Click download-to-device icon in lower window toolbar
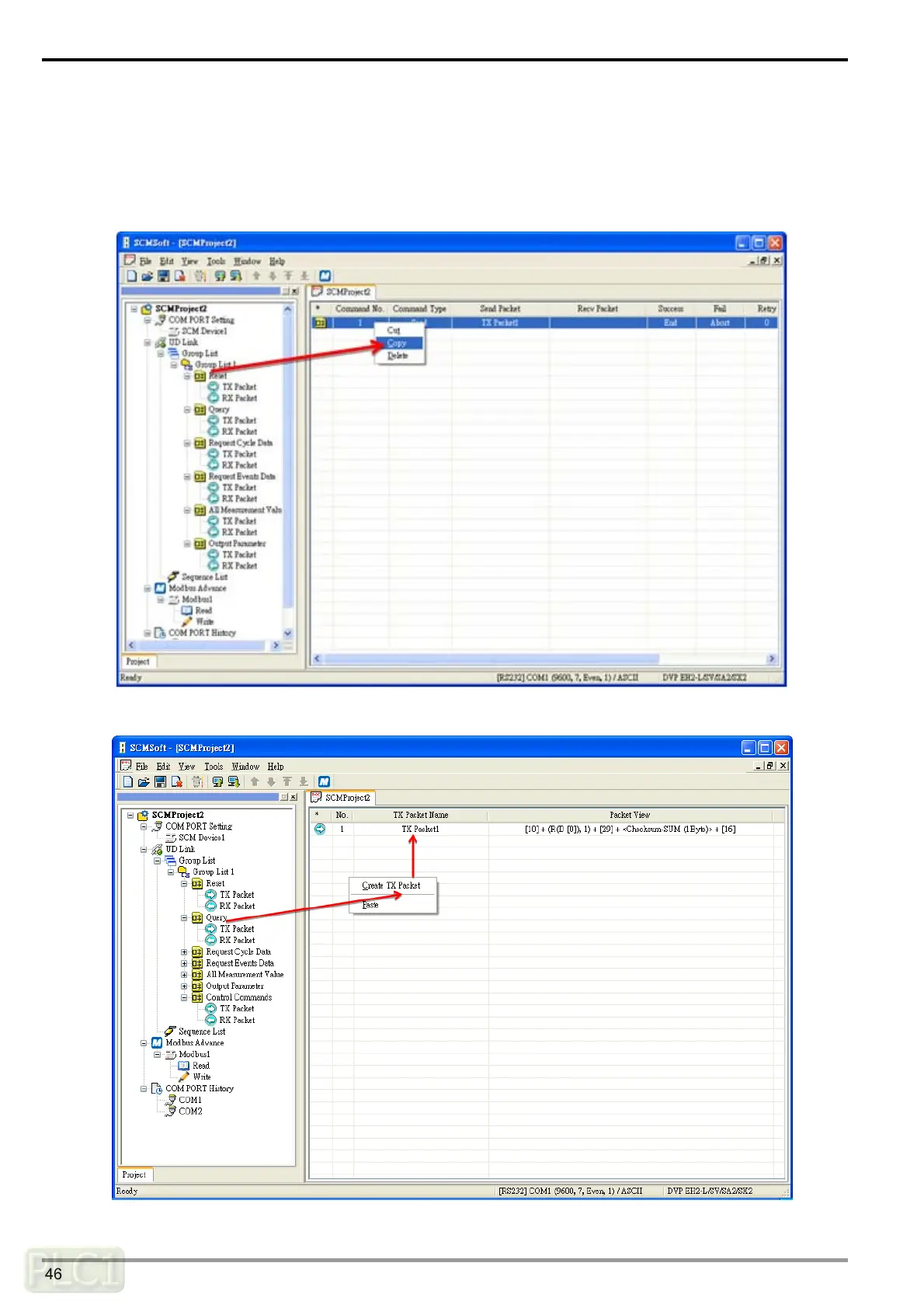The image size is (924, 1308). click(x=233, y=781)
